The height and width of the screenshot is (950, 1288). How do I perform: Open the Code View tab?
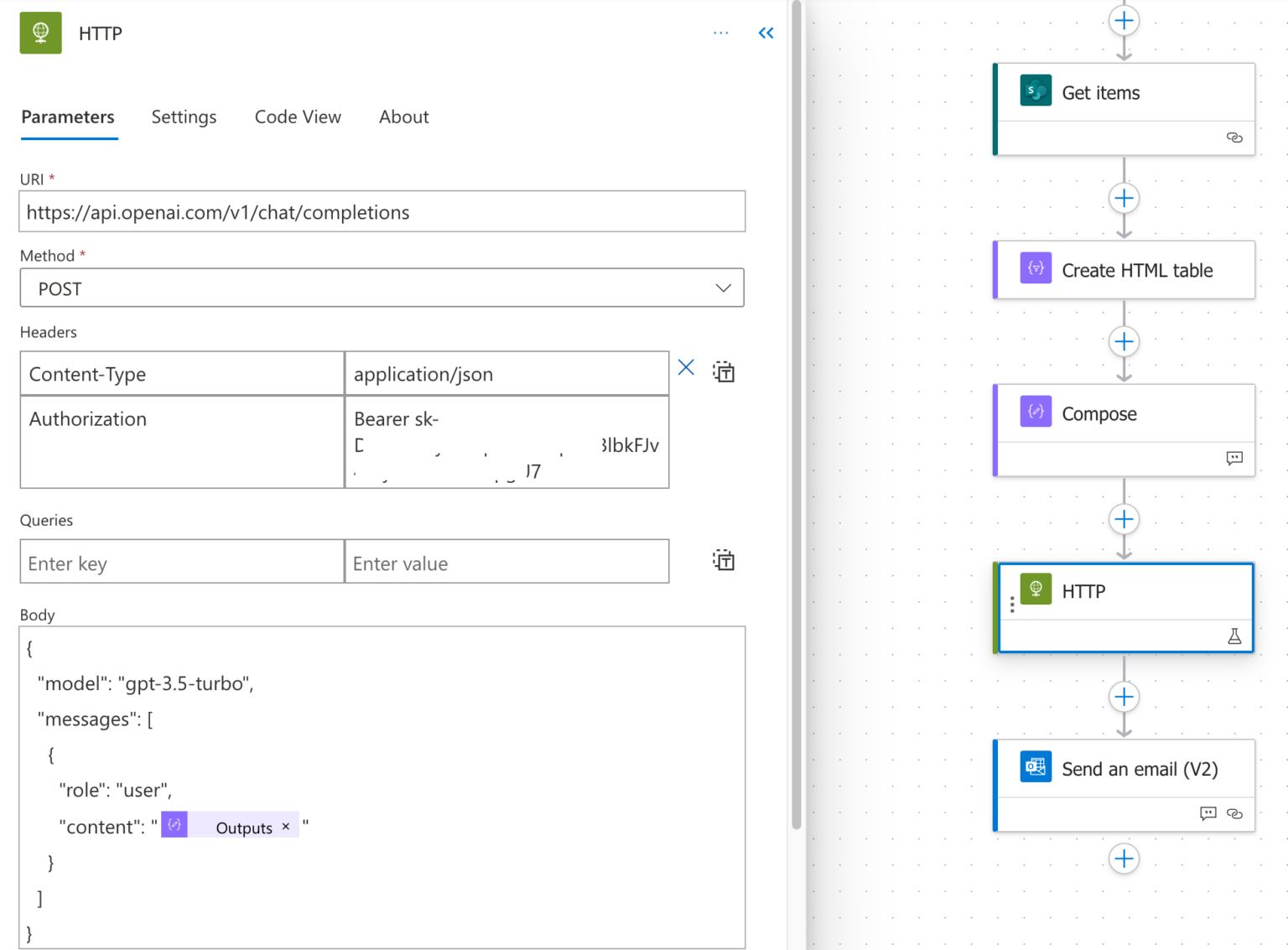tap(298, 117)
